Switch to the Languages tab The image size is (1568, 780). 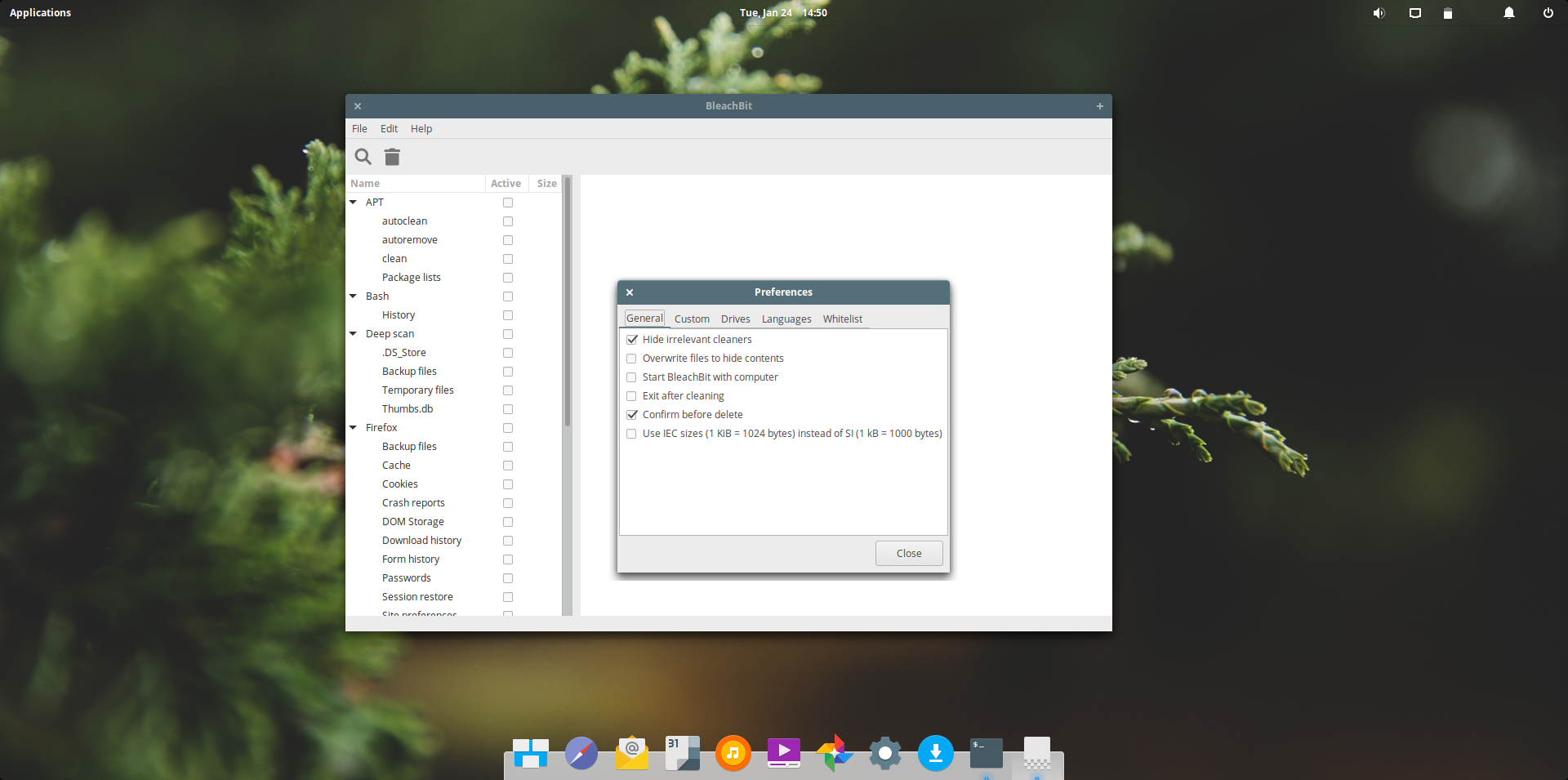pyautogui.click(x=786, y=319)
